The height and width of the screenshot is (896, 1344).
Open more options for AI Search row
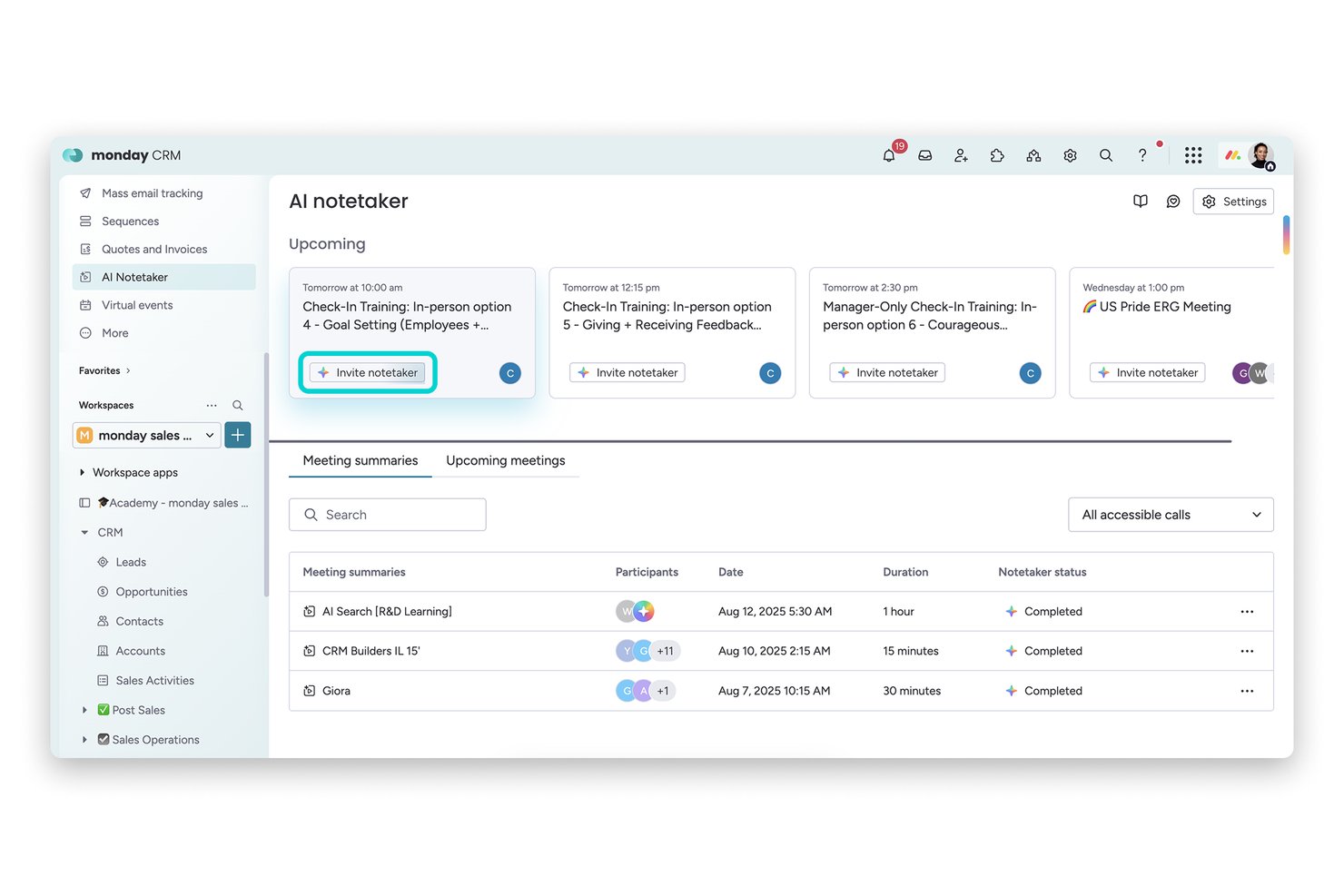[x=1247, y=612]
